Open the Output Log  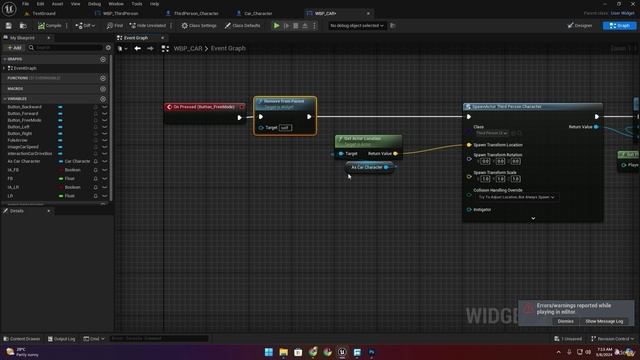point(62,339)
